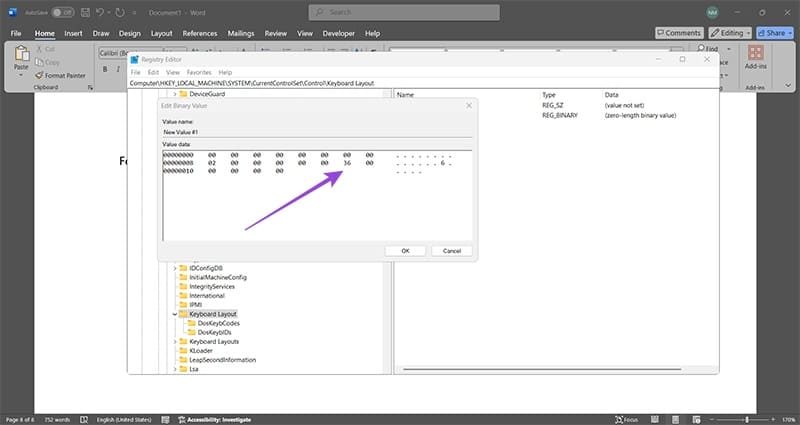Open the Word Help tab
Image resolution: width=800 pixels, height=425 pixels.
372,33
